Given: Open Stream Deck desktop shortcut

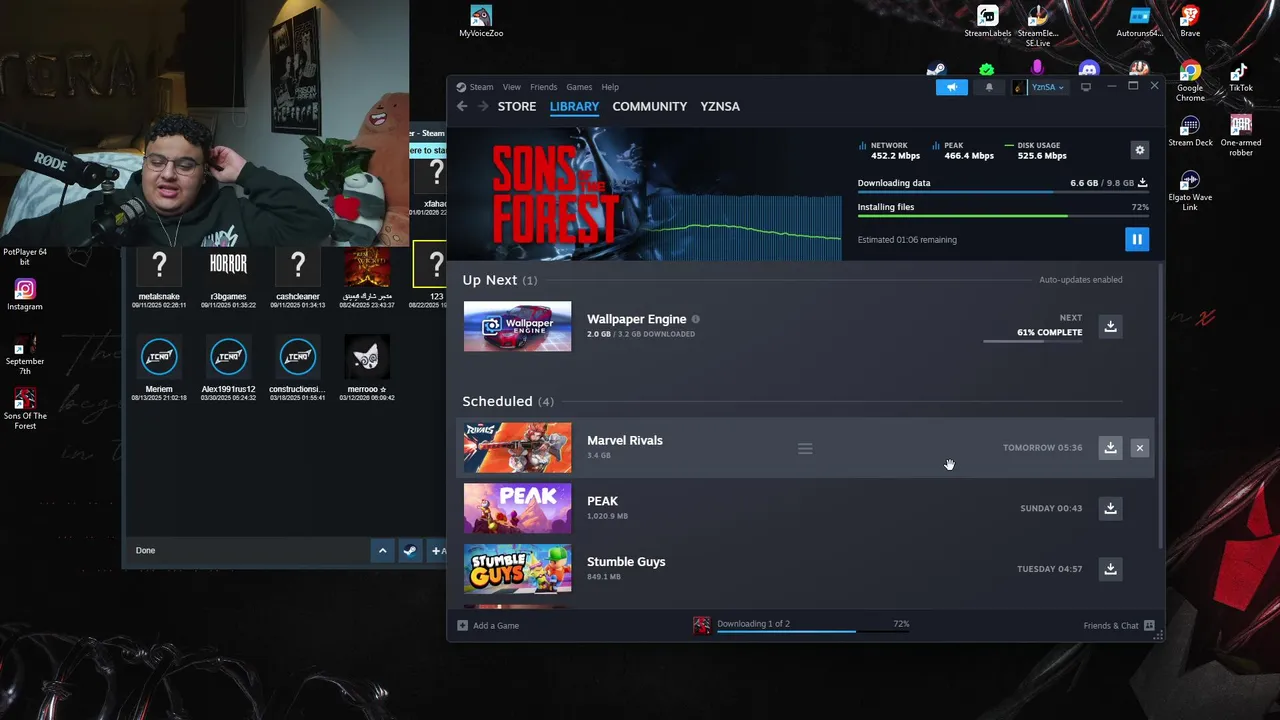Looking at the screenshot, I should click(x=1190, y=131).
